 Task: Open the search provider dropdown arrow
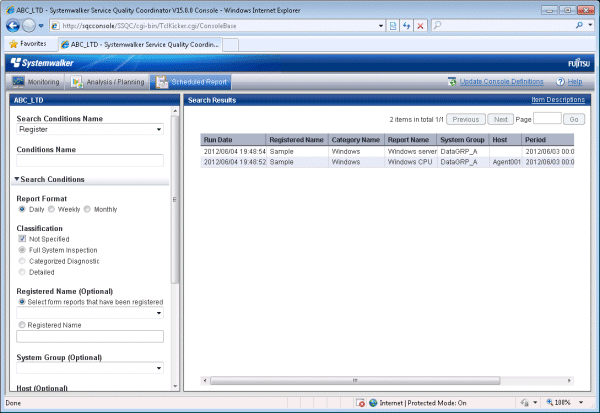point(590,25)
